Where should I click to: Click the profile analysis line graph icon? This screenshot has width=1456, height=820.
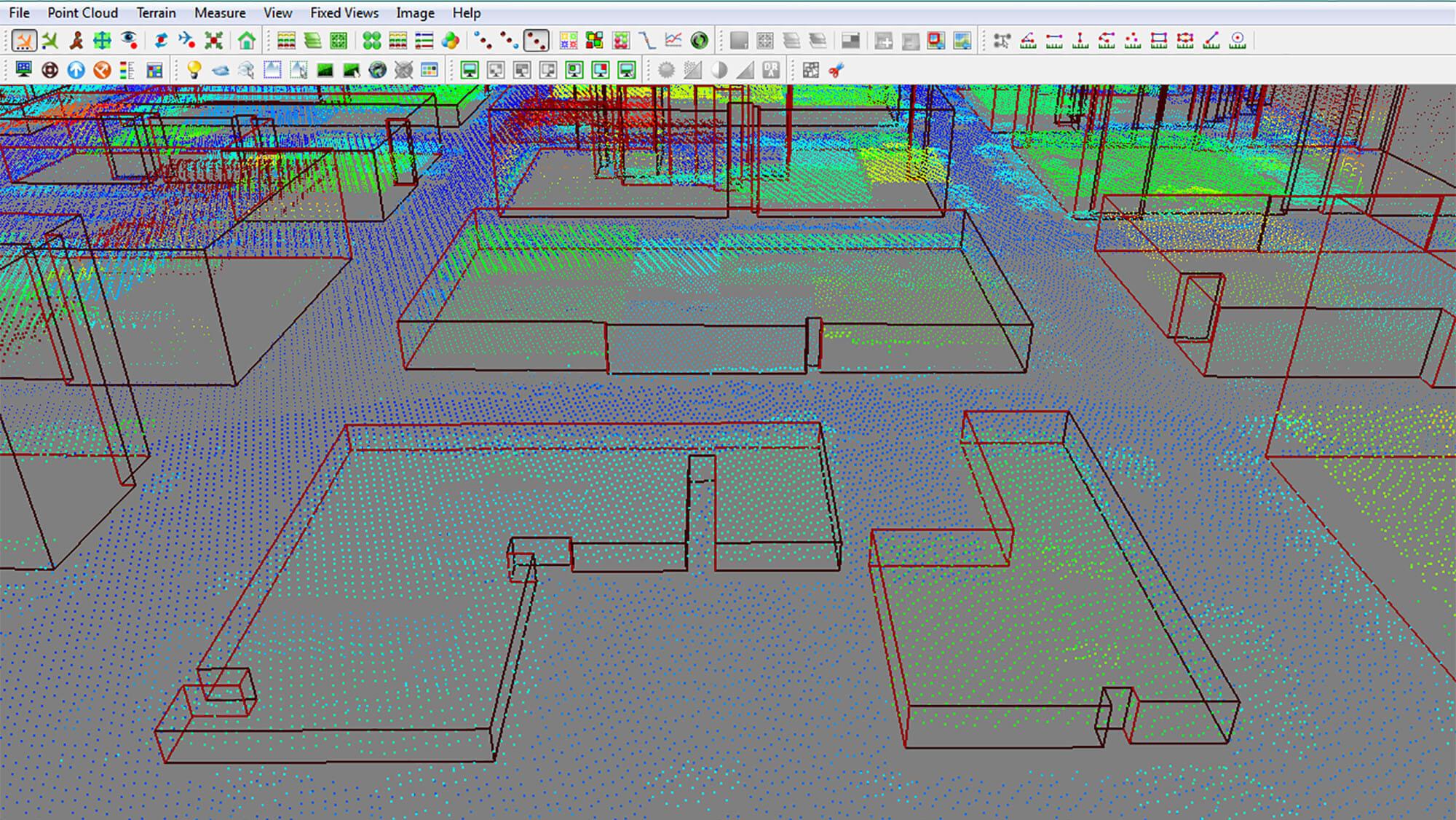coord(648,39)
